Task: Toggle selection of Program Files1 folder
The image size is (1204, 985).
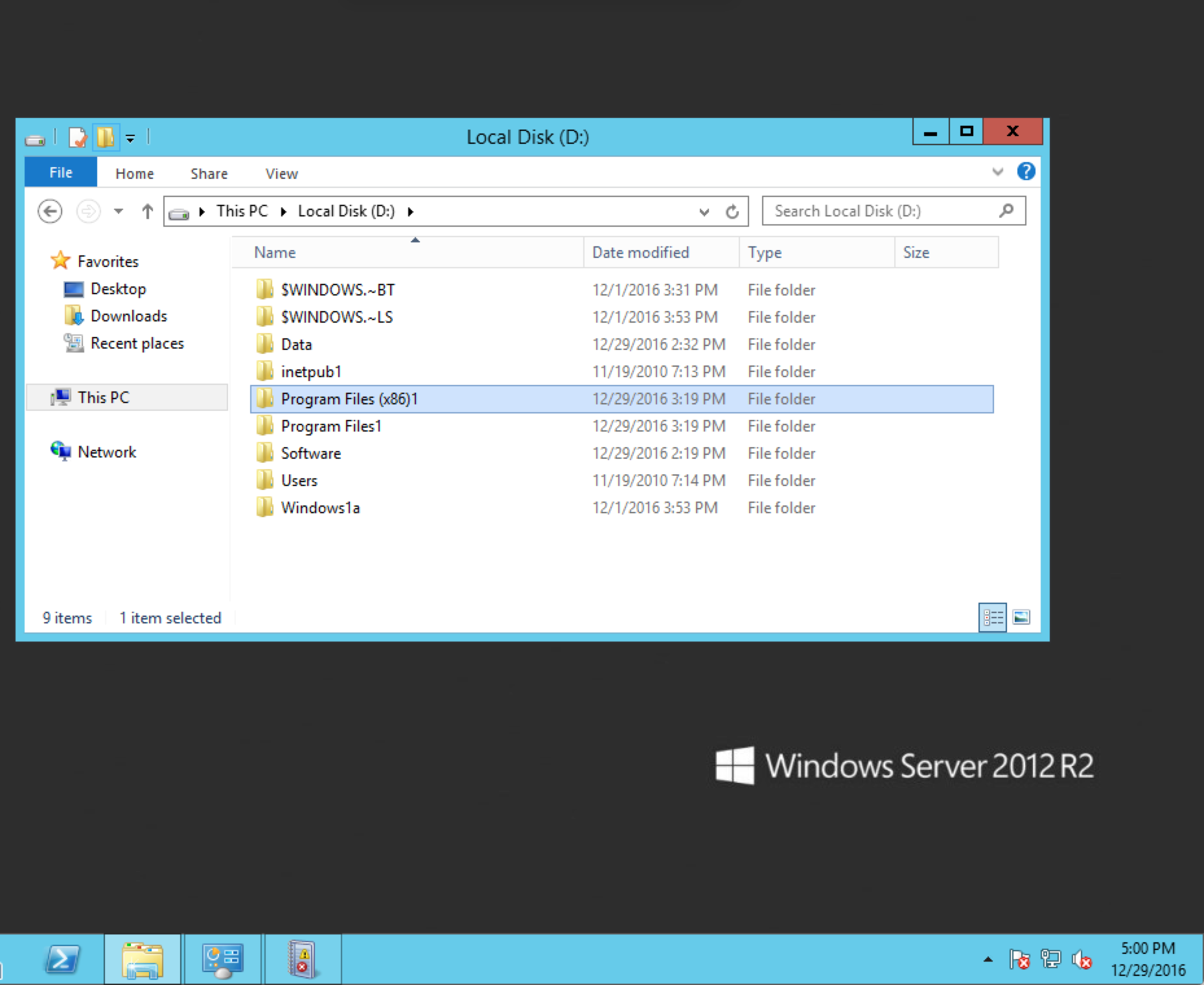Action: coord(331,426)
